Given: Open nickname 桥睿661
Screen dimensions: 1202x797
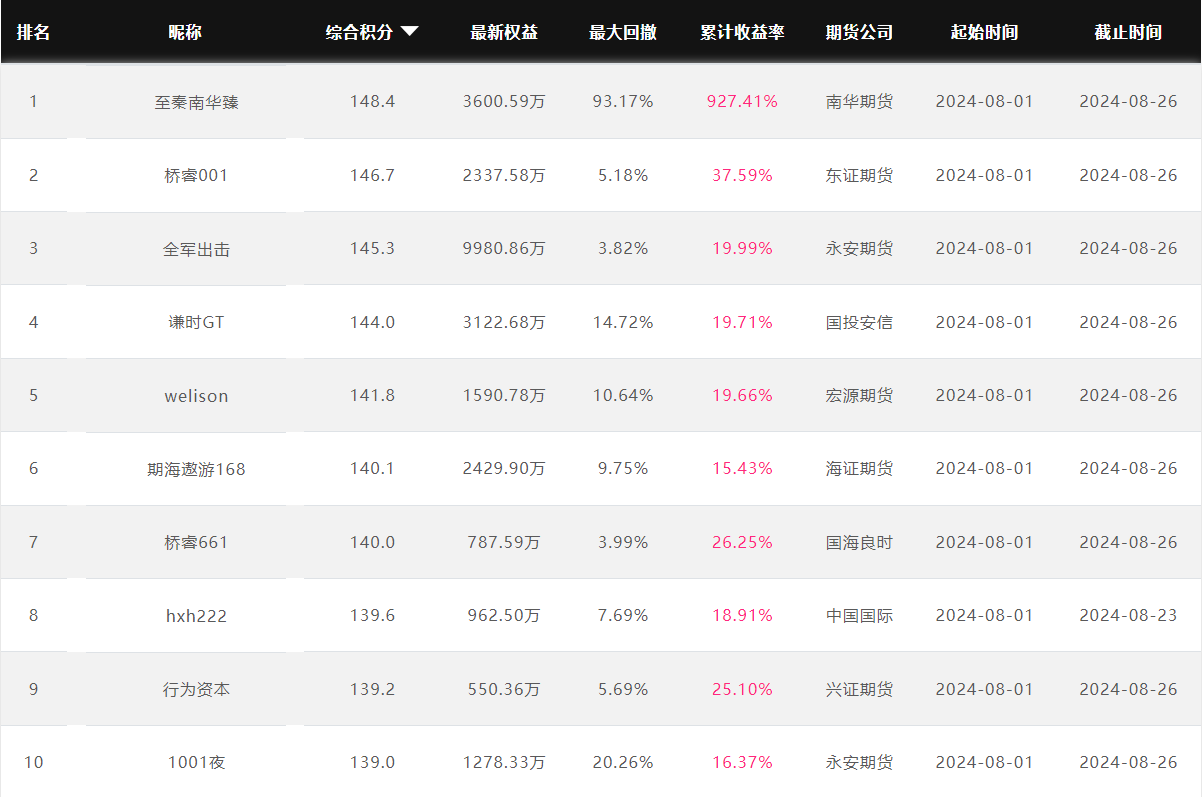Looking at the screenshot, I should pyautogui.click(x=196, y=542).
